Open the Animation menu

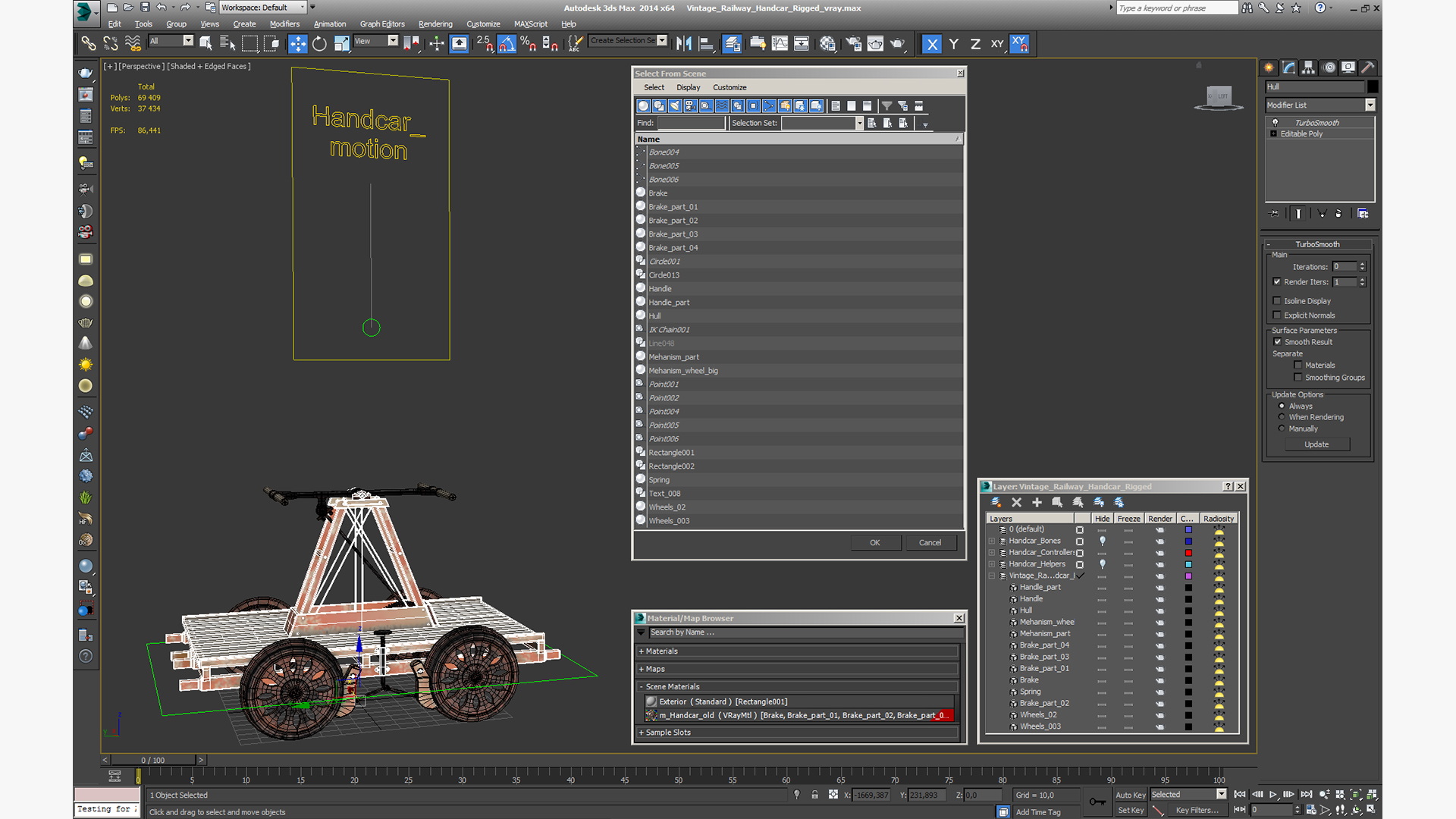pyautogui.click(x=330, y=24)
